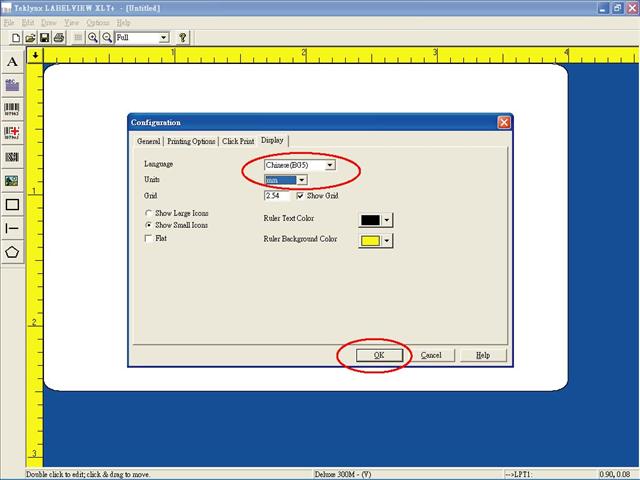Expand Ruler Background Color dropdown arrow
The image size is (640, 480).
coord(387,241)
